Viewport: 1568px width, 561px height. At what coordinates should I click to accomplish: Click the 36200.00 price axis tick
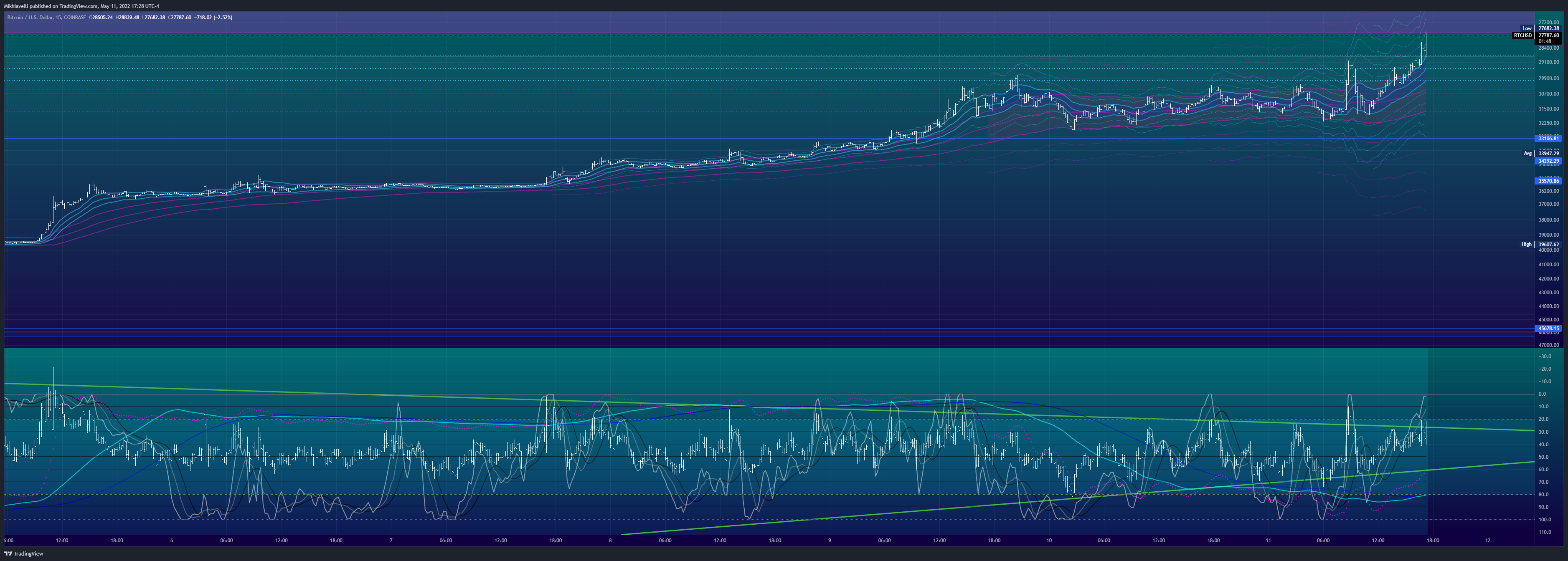(x=1548, y=191)
